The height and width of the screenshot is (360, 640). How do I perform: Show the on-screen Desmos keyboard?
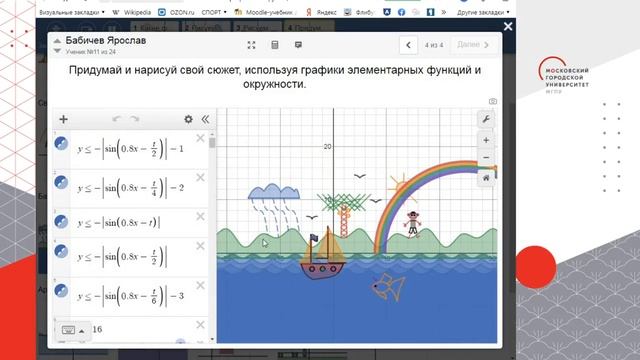[68, 330]
